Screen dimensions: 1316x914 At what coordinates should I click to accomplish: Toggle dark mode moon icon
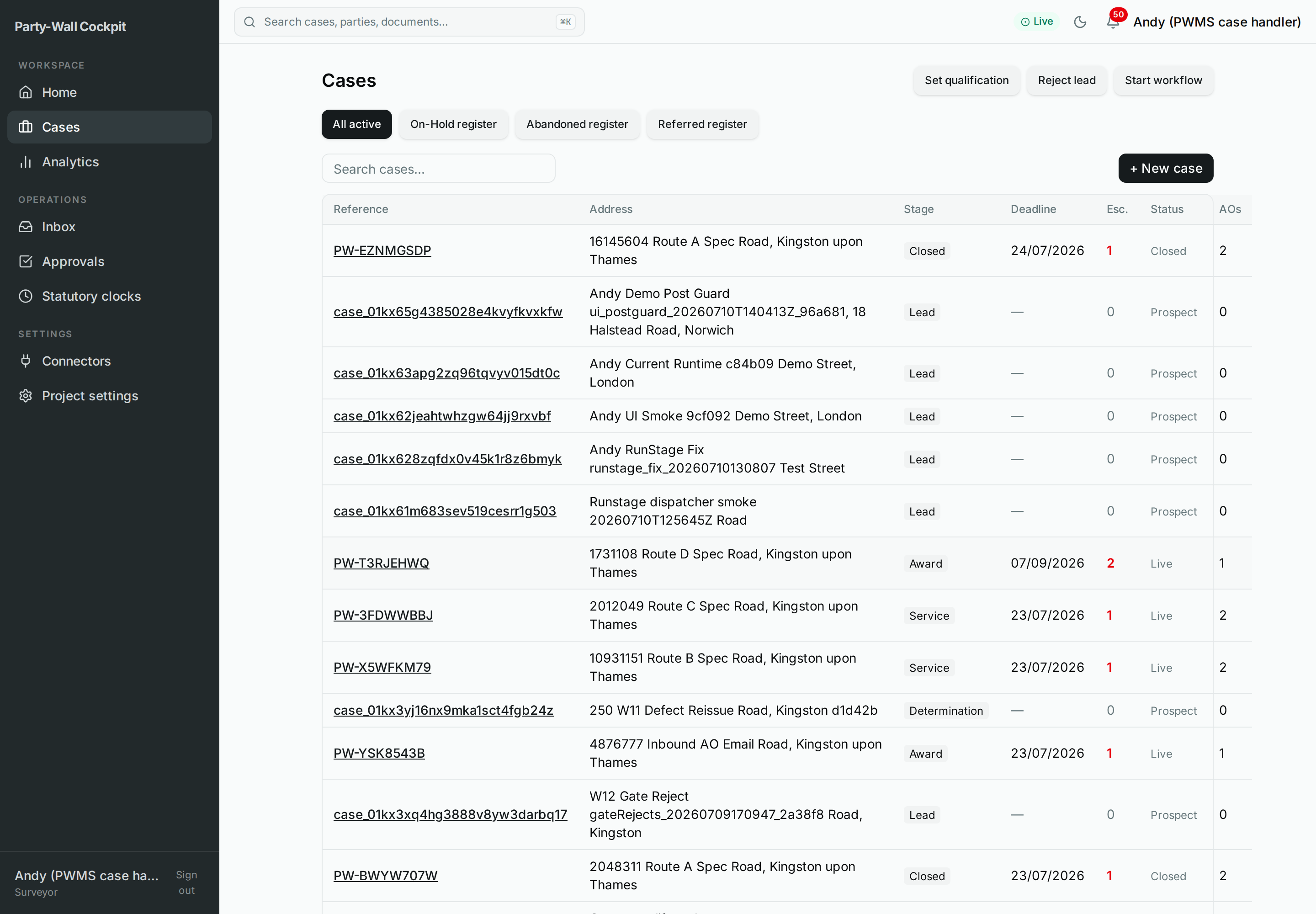coord(1080,22)
